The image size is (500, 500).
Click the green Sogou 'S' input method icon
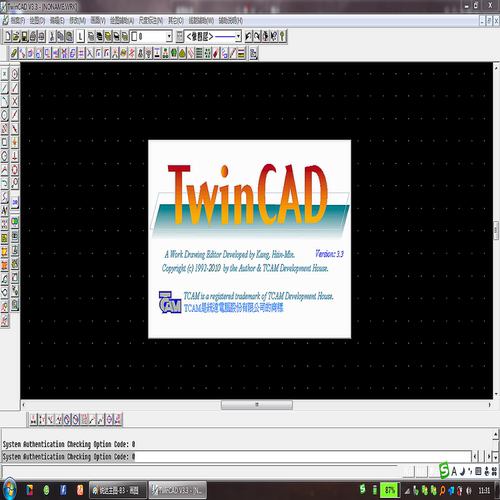(444, 471)
